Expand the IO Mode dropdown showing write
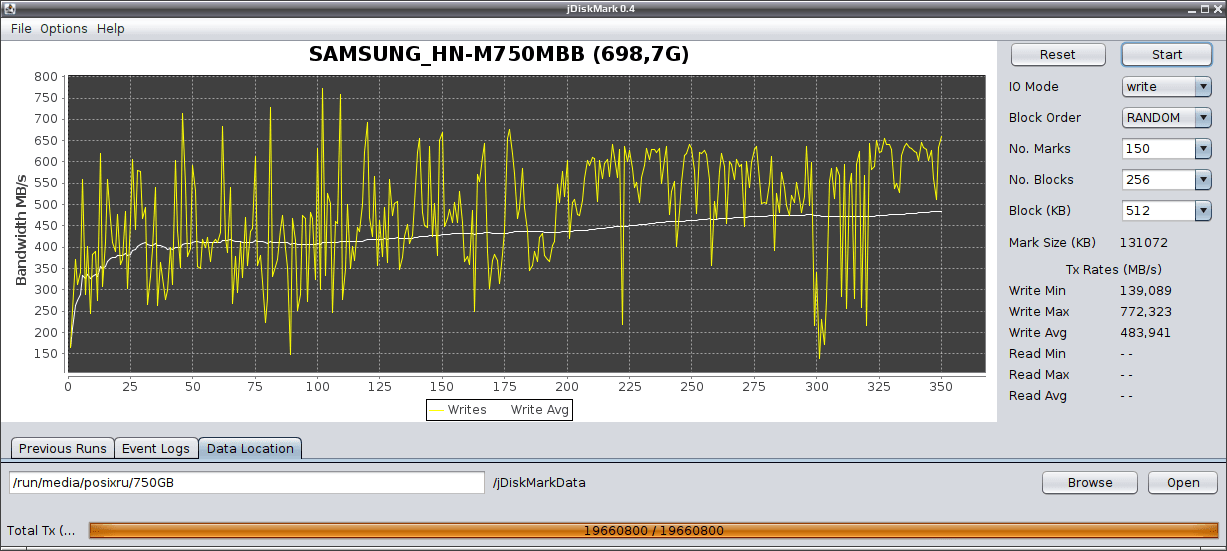The width and height of the screenshot is (1227, 551). click(1167, 87)
